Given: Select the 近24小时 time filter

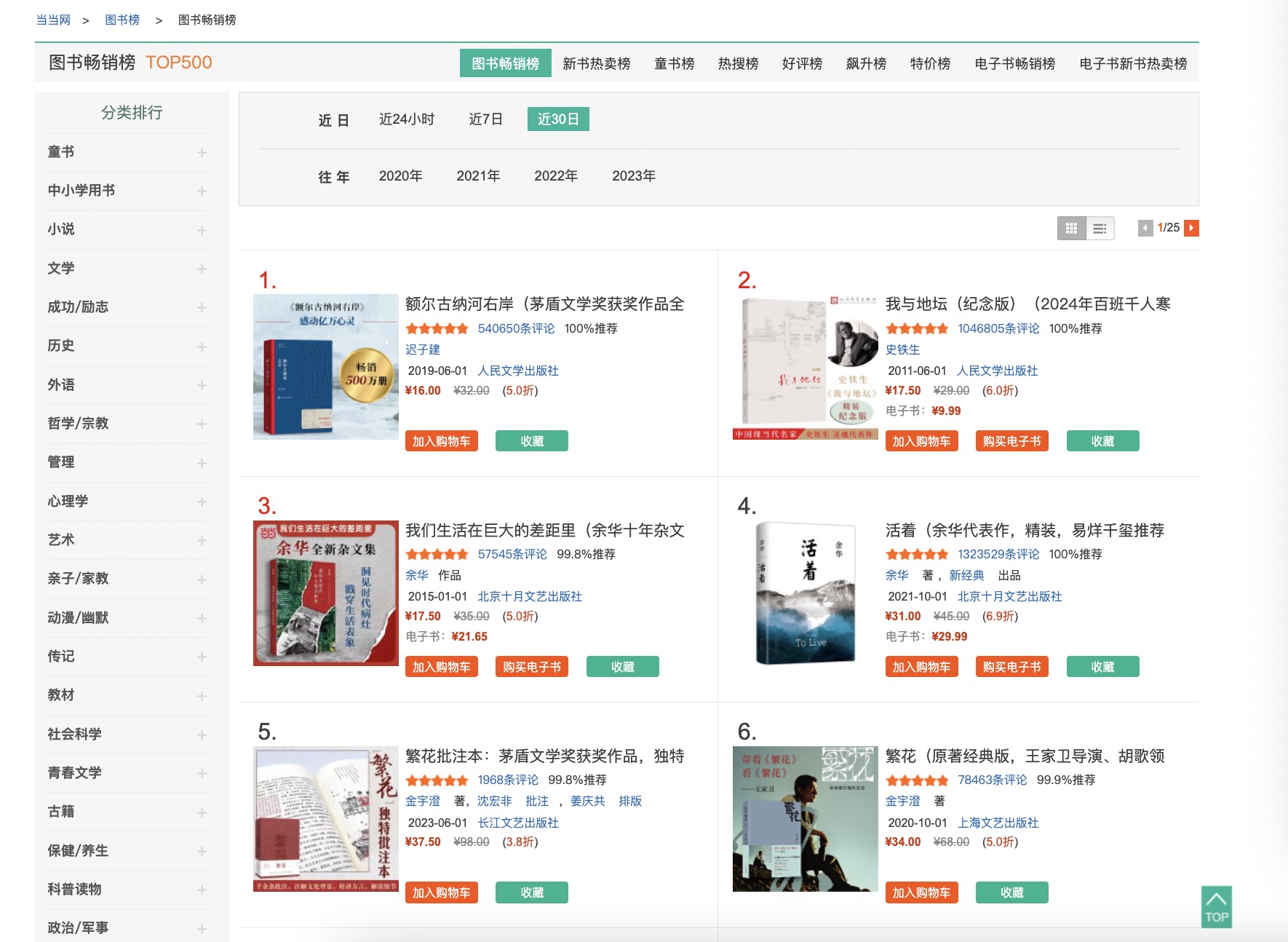Looking at the screenshot, I should [406, 119].
